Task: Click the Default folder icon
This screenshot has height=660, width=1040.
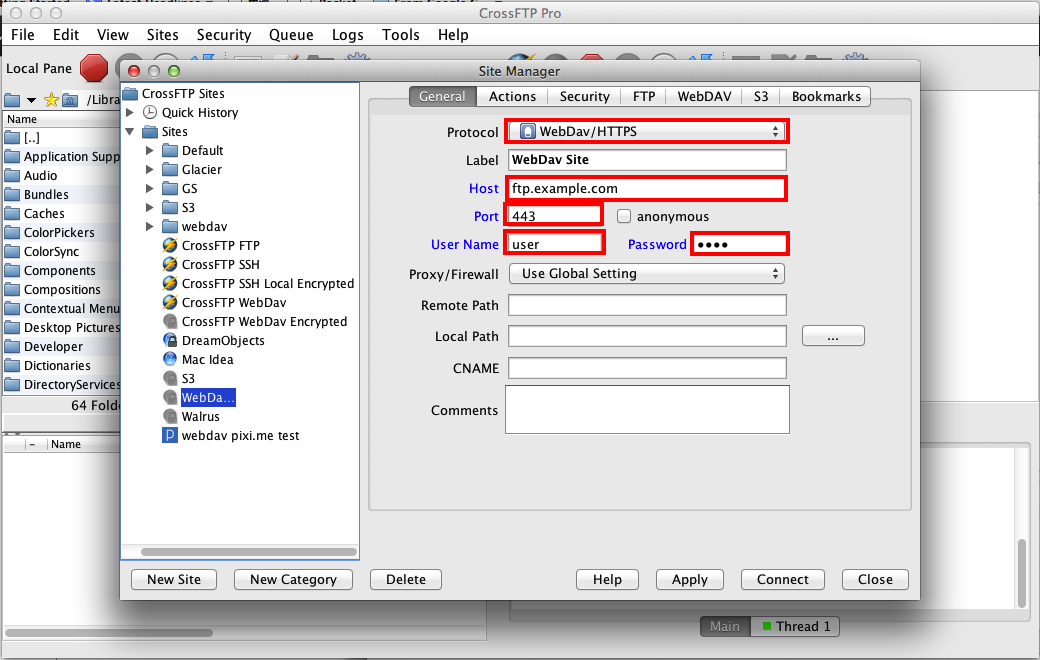Action: click(x=170, y=151)
